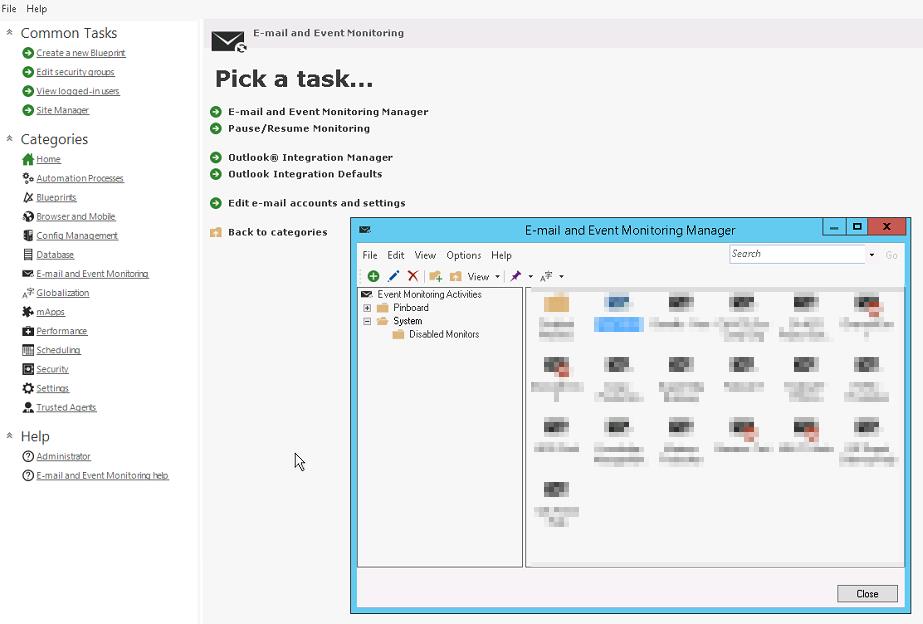Open the View dropdown in the toolbar

point(483,276)
